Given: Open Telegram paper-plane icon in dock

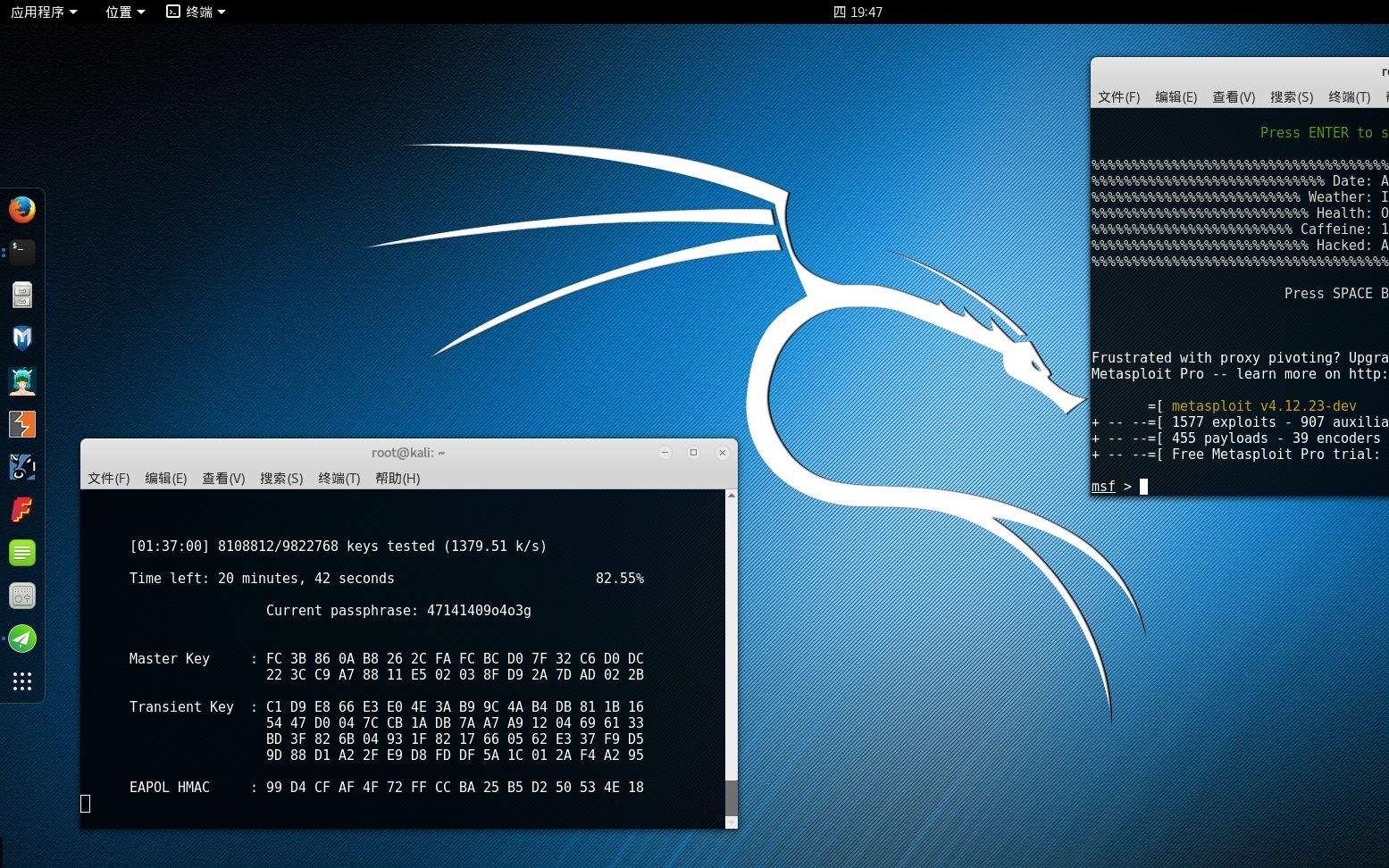Looking at the screenshot, I should (22, 638).
